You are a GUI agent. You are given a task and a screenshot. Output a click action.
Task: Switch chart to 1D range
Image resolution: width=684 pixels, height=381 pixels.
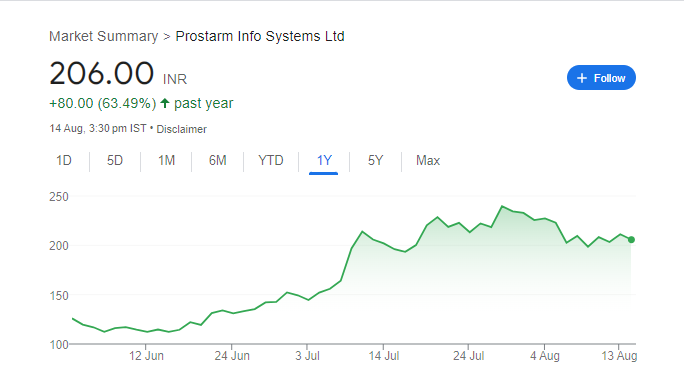[64, 161]
